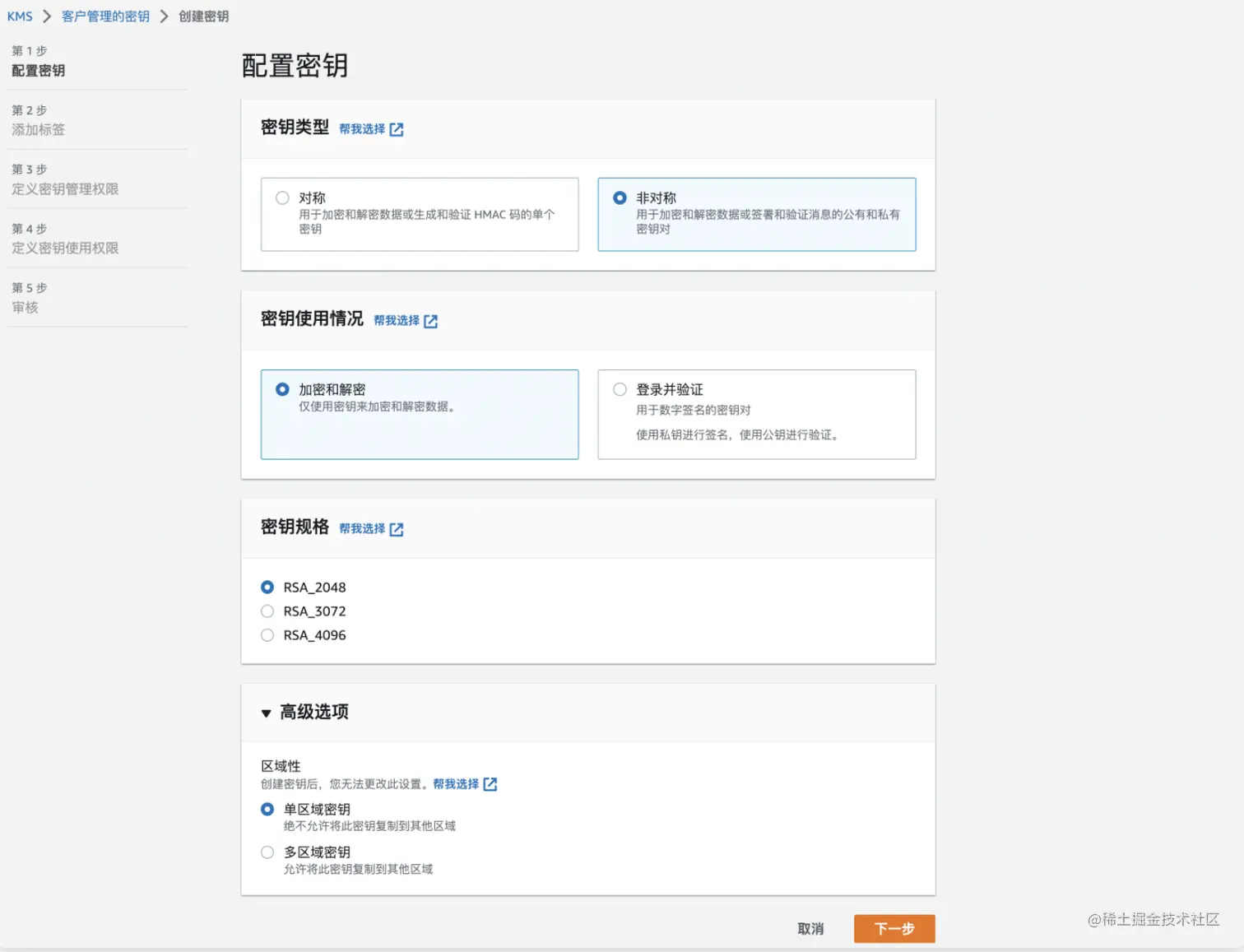1244x952 pixels.
Task: Select 多区域密钥 regionality option
Action: pos(267,852)
